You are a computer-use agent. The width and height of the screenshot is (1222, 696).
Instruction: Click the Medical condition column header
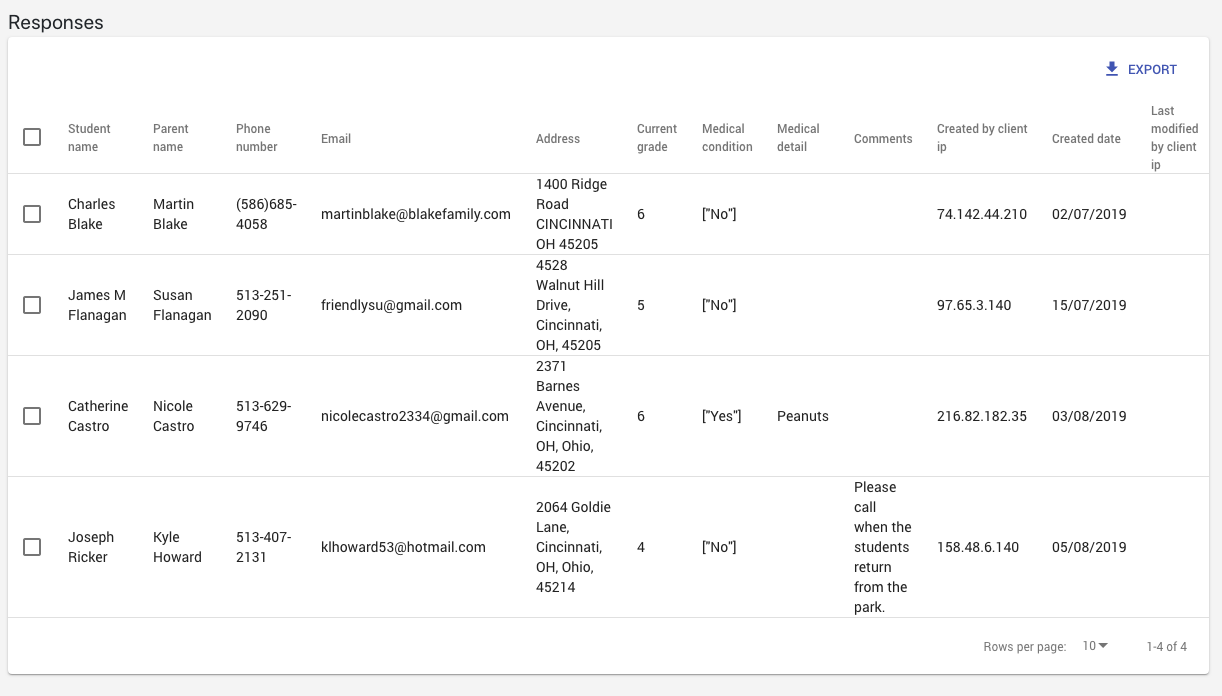[x=727, y=138]
